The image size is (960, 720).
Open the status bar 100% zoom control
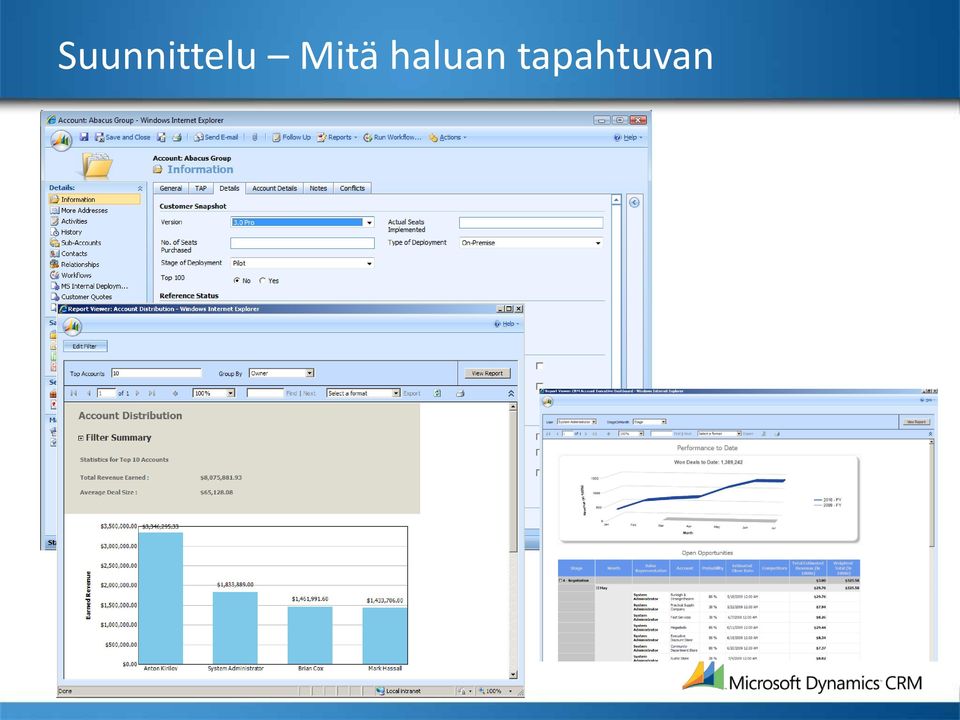click(496, 691)
